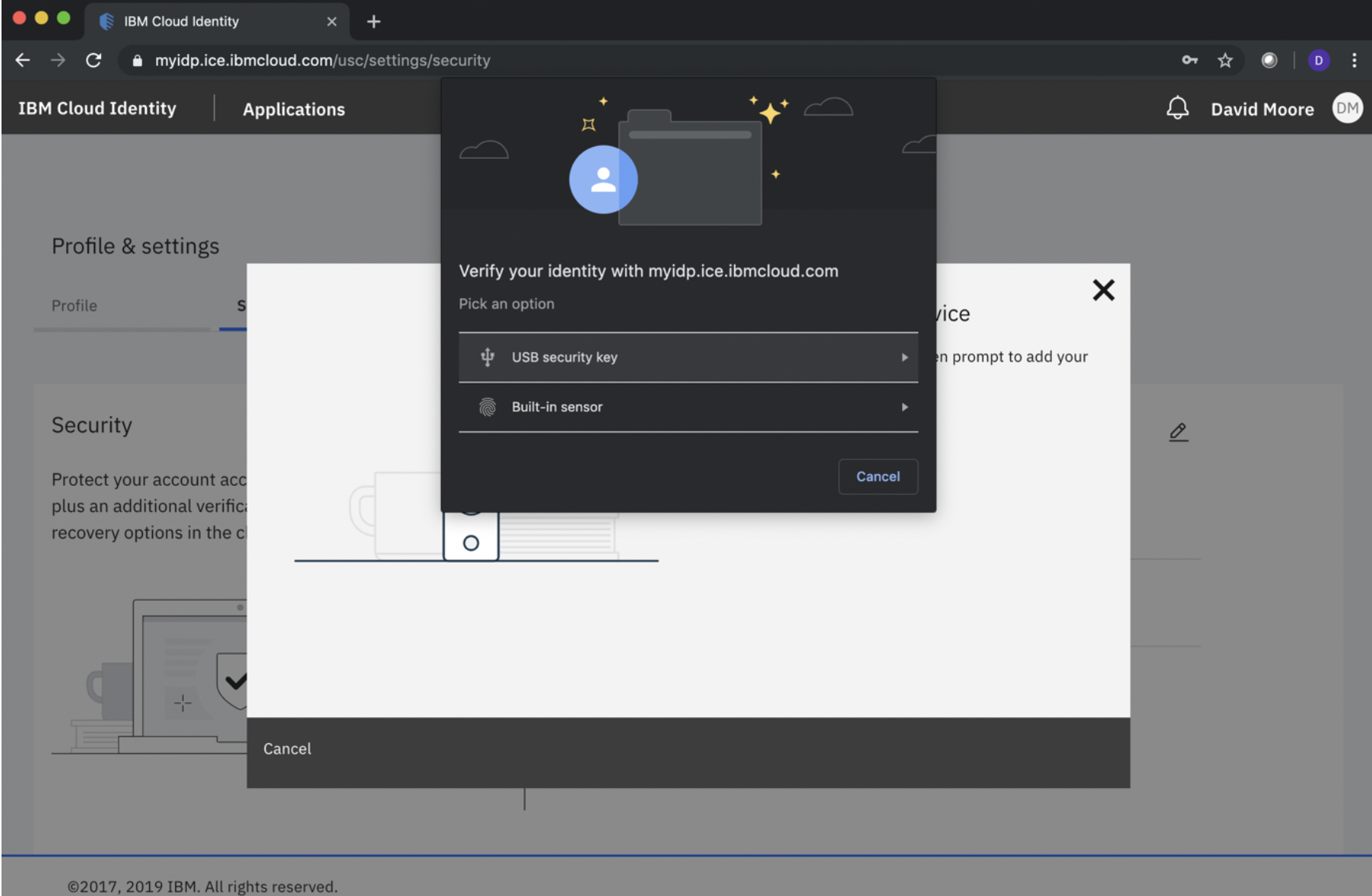Image resolution: width=1372 pixels, height=896 pixels.
Task: Click the Profile & settings heading
Action: pos(135,246)
